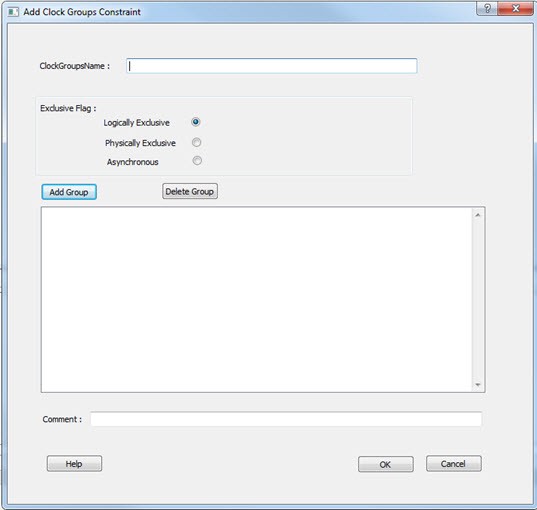Cancel the clock groups dialog
The width and height of the screenshot is (537, 510).
point(454,463)
